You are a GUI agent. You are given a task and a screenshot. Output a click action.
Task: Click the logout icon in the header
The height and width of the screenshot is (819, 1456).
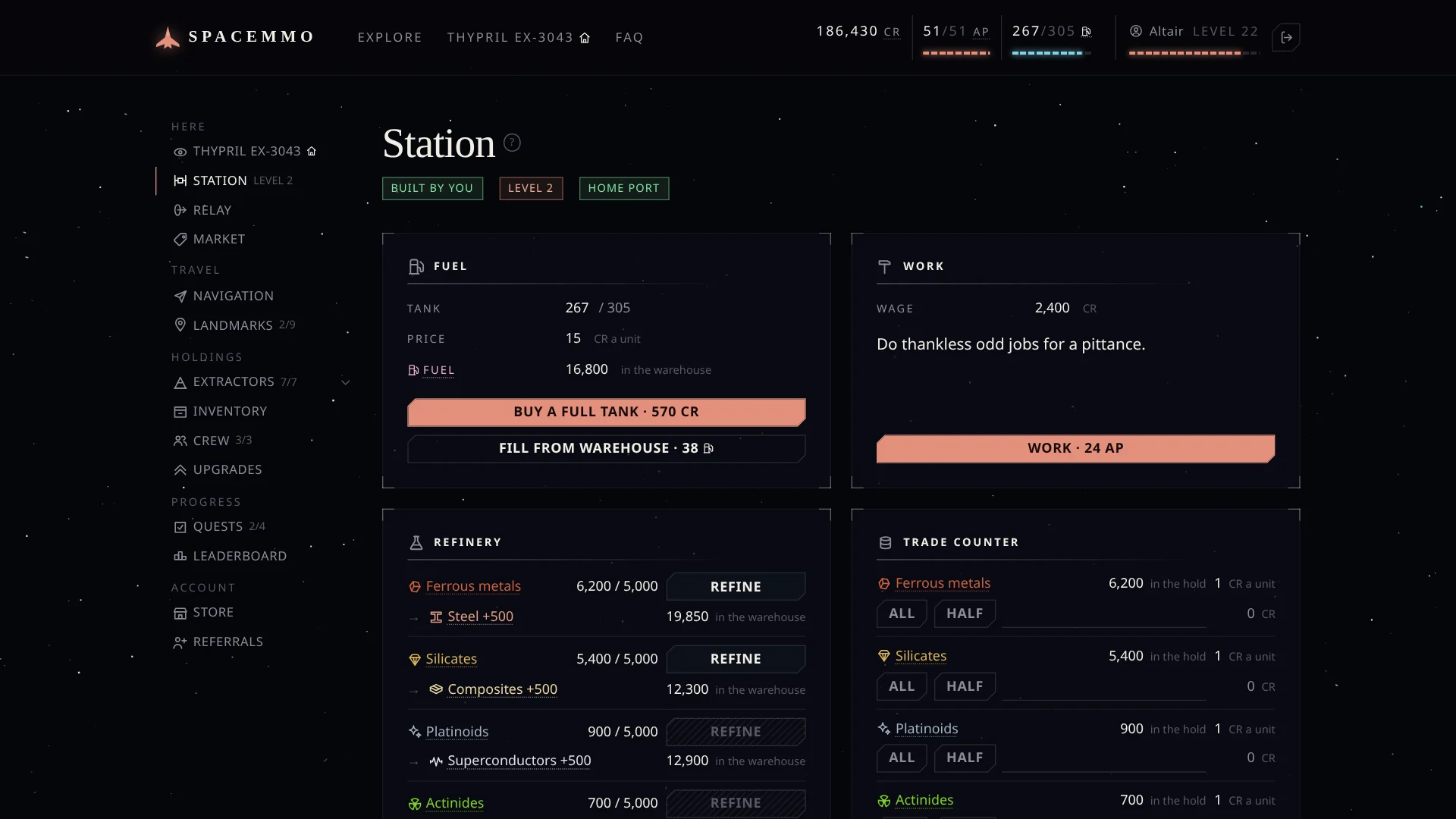point(1287,37)
